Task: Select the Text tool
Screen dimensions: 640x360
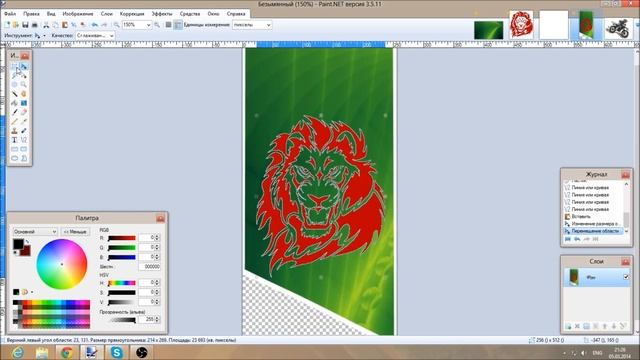Action: [x=15, y=140]
